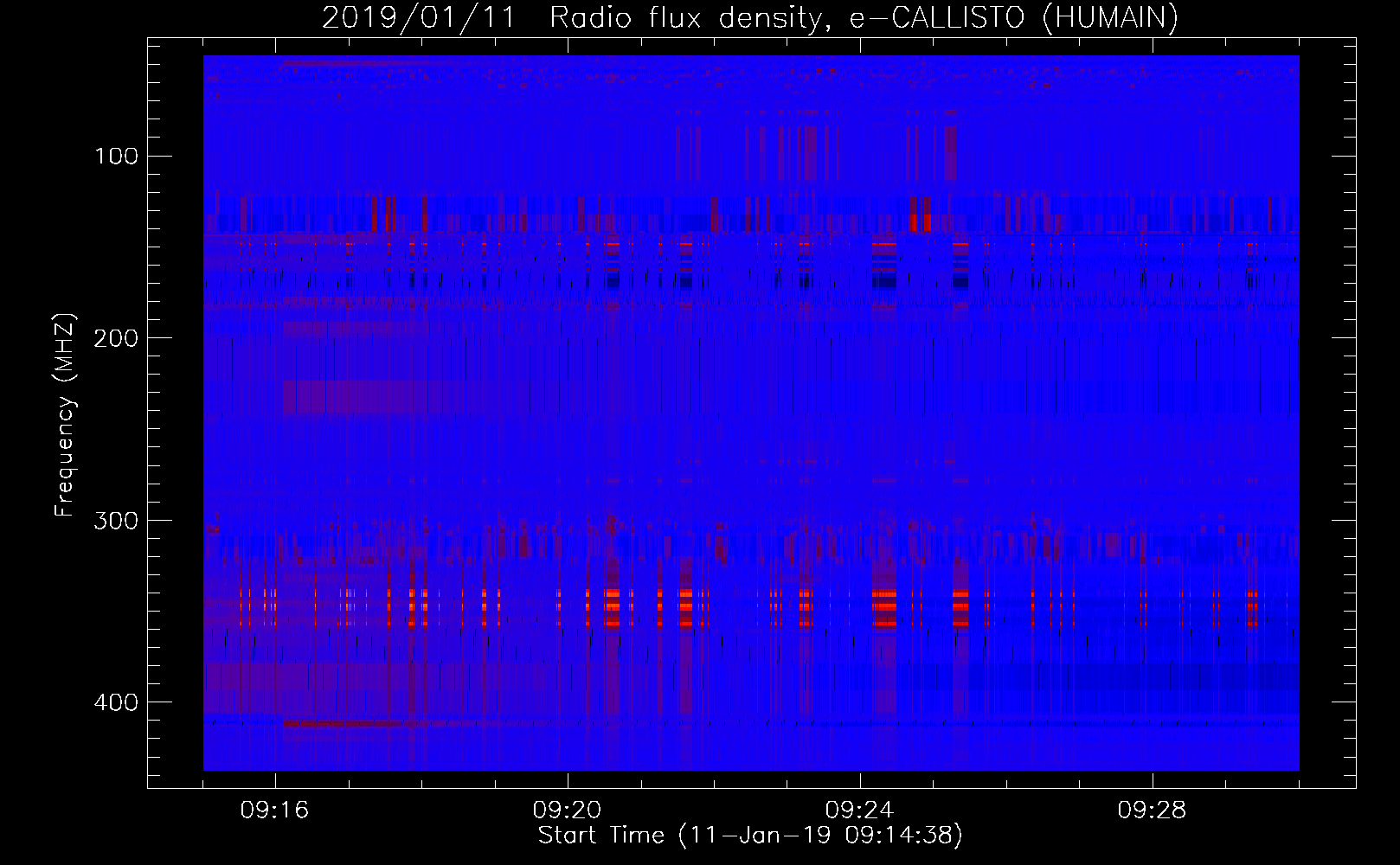Click the 300 frequency tick label

(x=116, y=521)
